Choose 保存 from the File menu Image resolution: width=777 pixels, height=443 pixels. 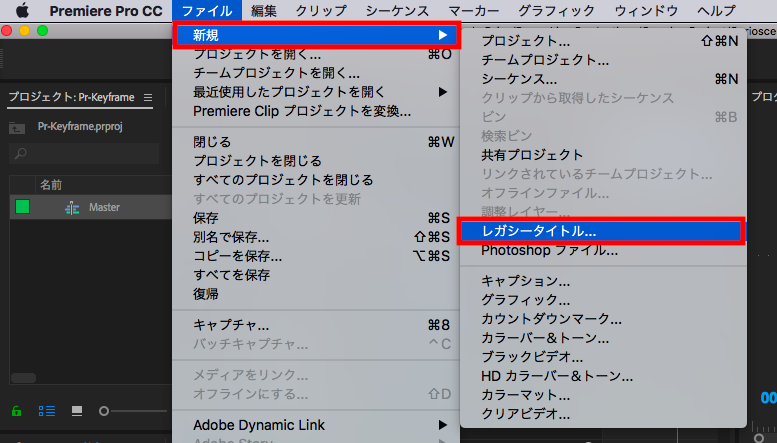click(316, 218)
